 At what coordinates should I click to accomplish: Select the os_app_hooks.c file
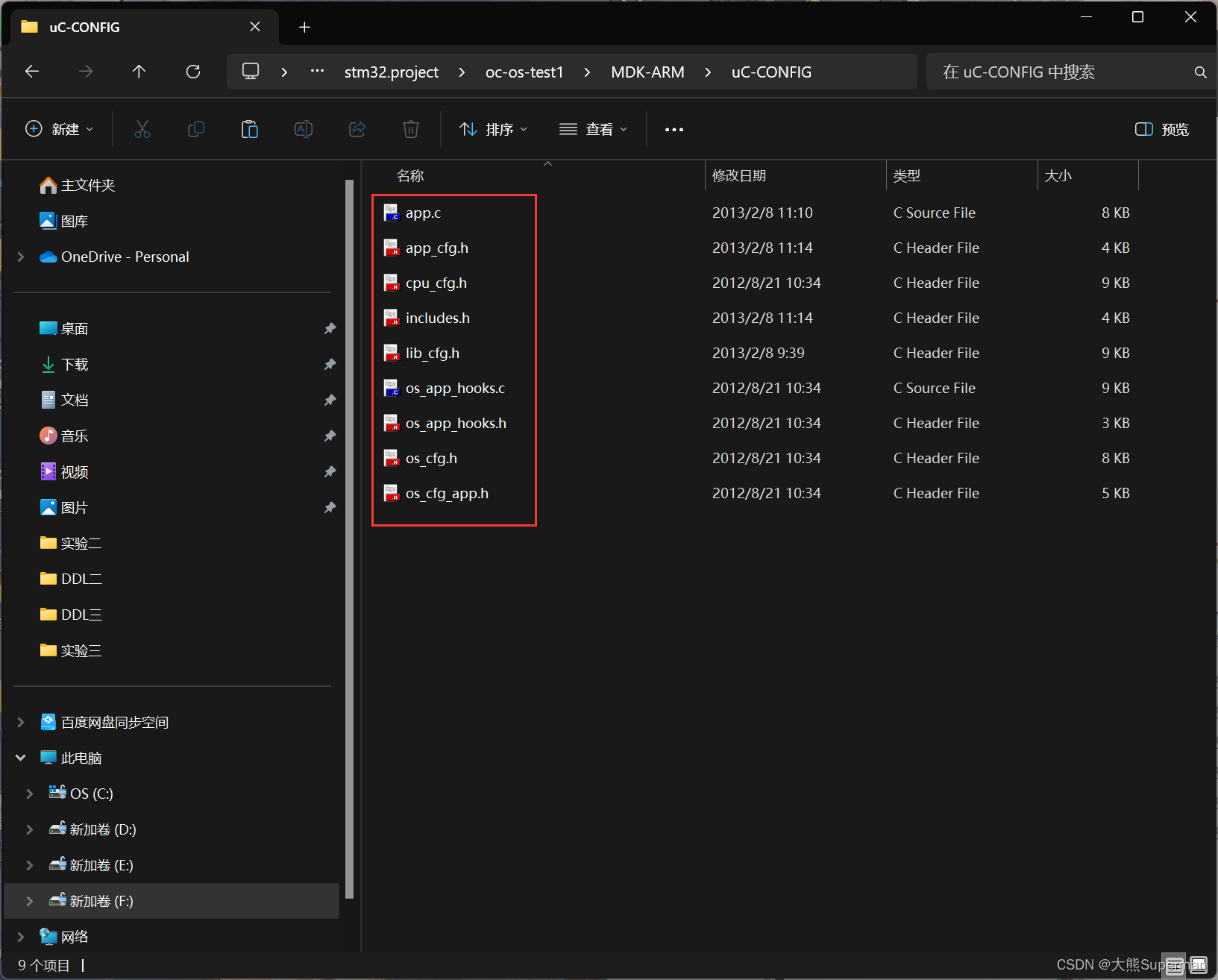[455, 389]
